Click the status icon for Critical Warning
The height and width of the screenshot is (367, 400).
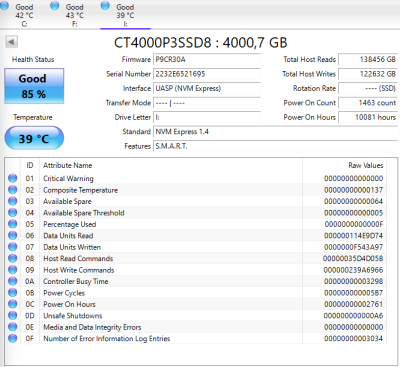click(13, 178)
